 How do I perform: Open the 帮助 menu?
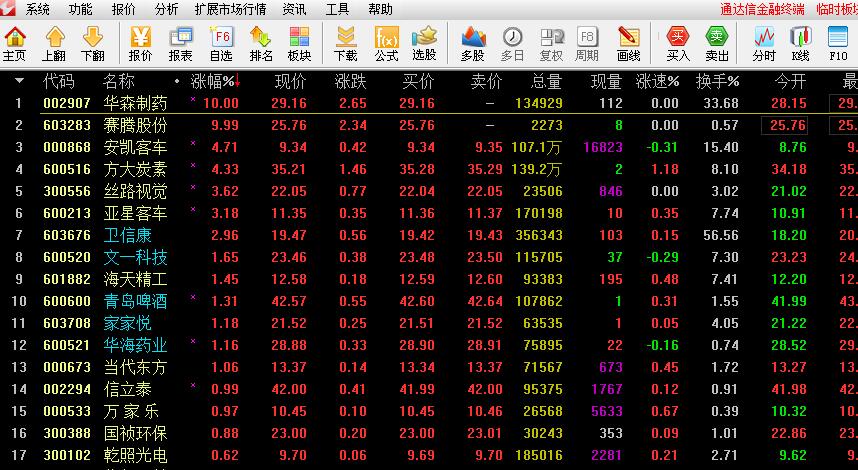pyautogui.click(x=380, y=9)
